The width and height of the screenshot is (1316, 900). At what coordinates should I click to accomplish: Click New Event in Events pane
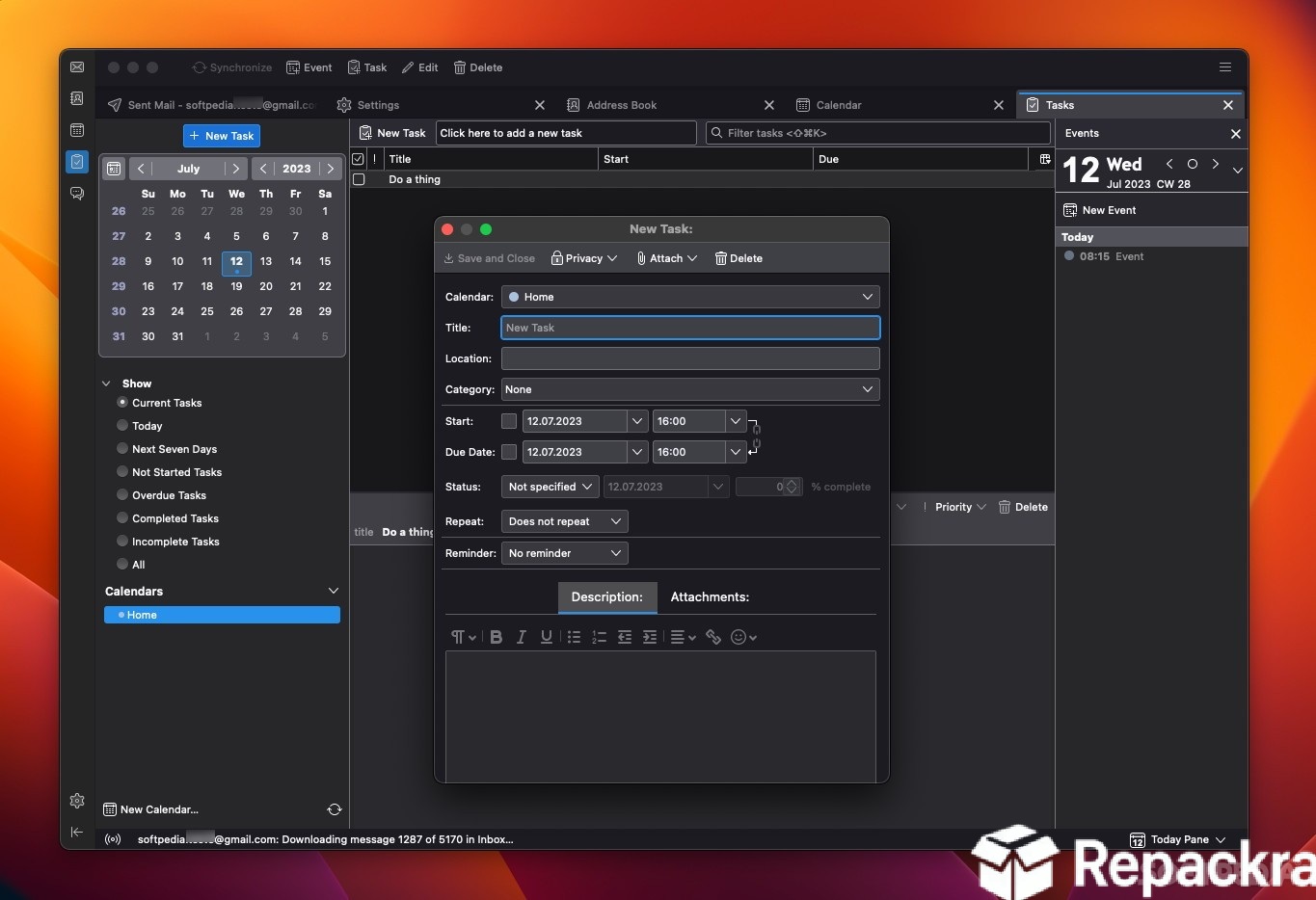click(1099, 210)
